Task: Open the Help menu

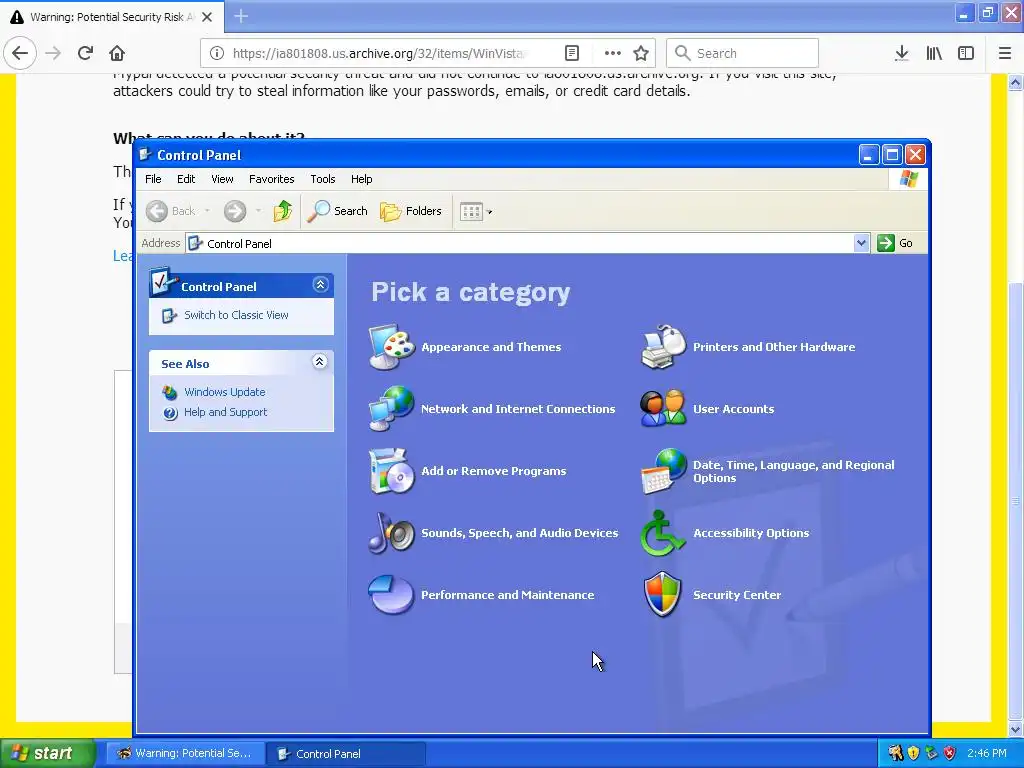Action: tap(361, 179)
